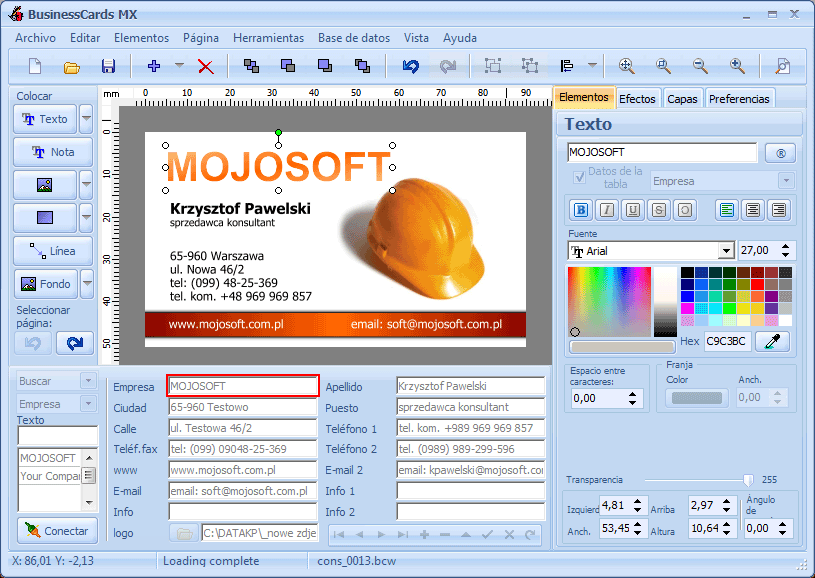The width and height of the screenshot is (815, 578).
Task: Click the ® symbol button
Action: [x=780, y=153]
